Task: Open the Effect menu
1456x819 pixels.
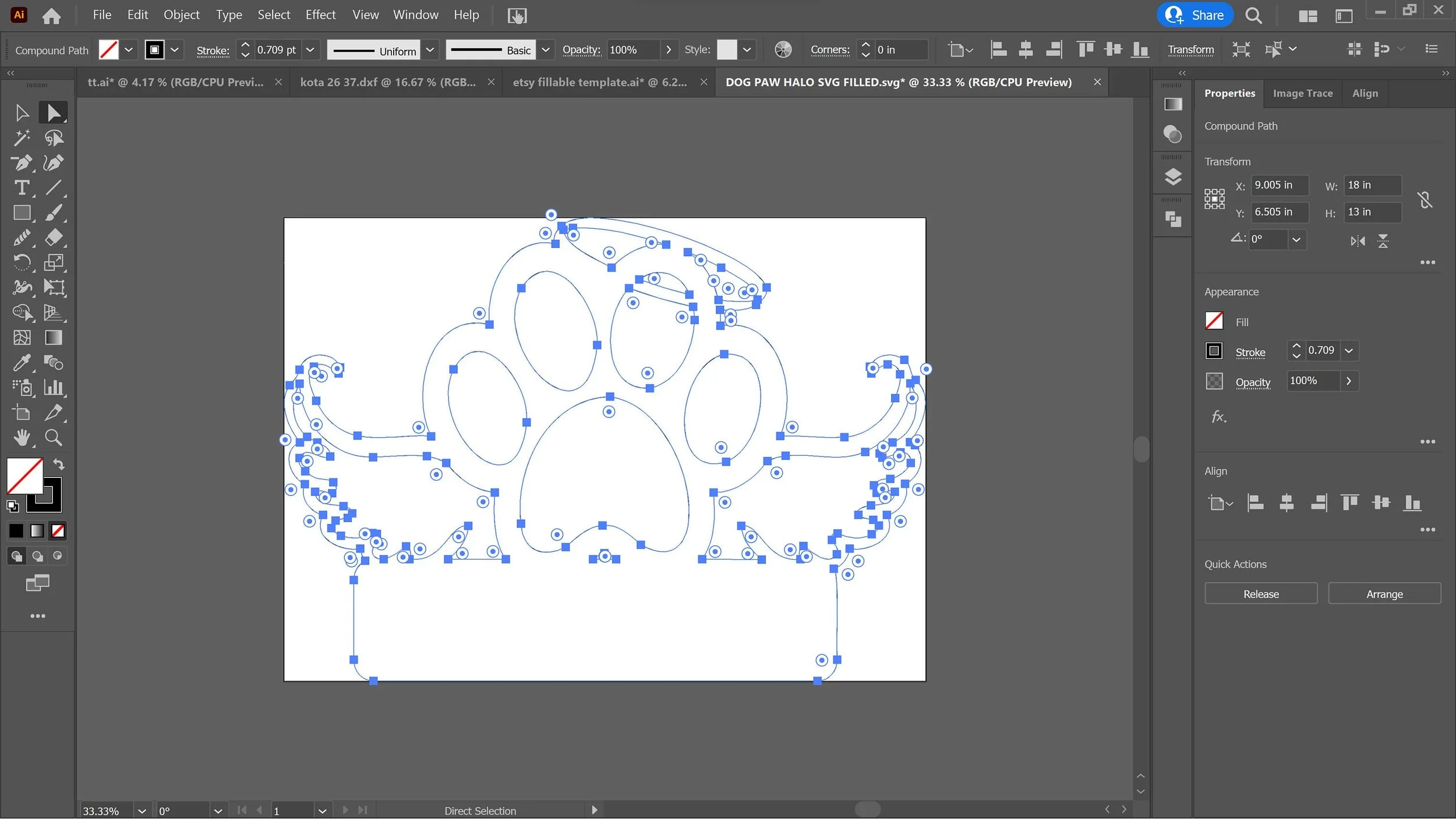Action: coord(320,15)
